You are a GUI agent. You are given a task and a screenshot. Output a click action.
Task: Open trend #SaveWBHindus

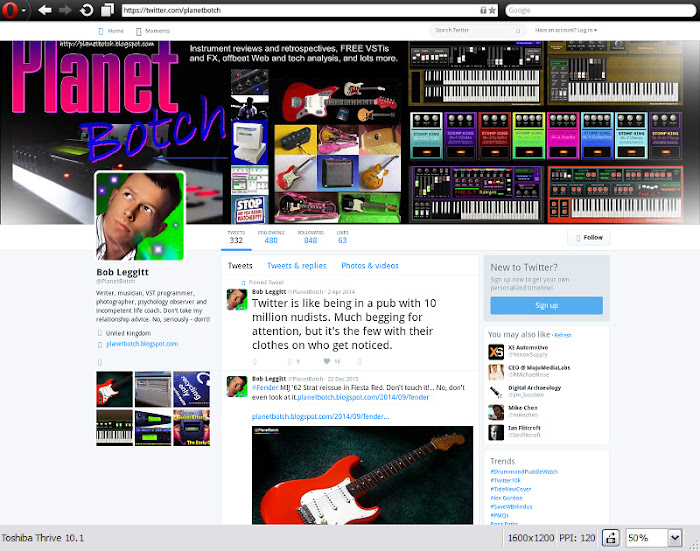click(511, 507)
